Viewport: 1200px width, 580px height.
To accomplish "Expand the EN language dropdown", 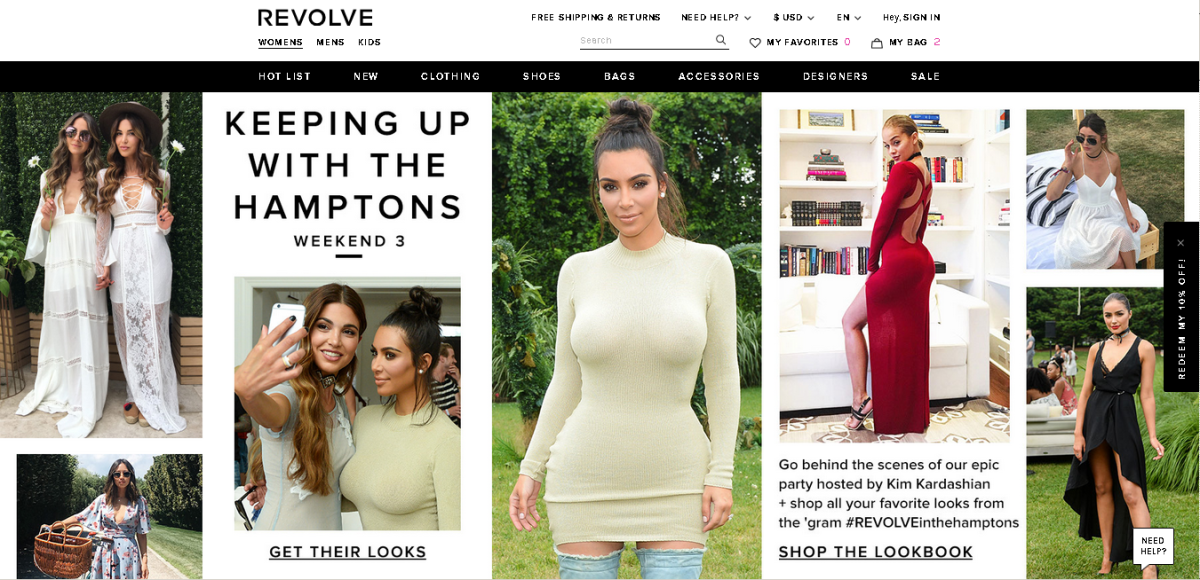I will pyautogui.click(x=849, y=18).
